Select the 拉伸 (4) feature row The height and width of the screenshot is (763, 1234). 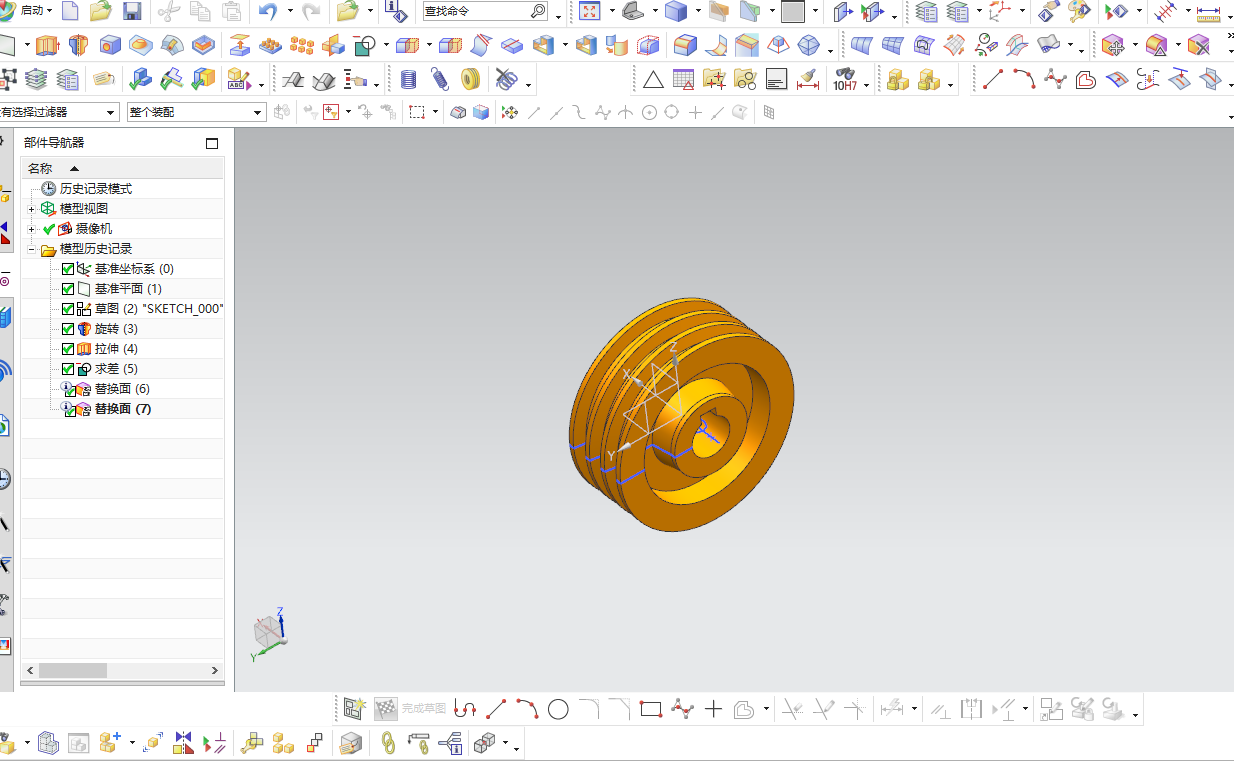coord(116,349)
